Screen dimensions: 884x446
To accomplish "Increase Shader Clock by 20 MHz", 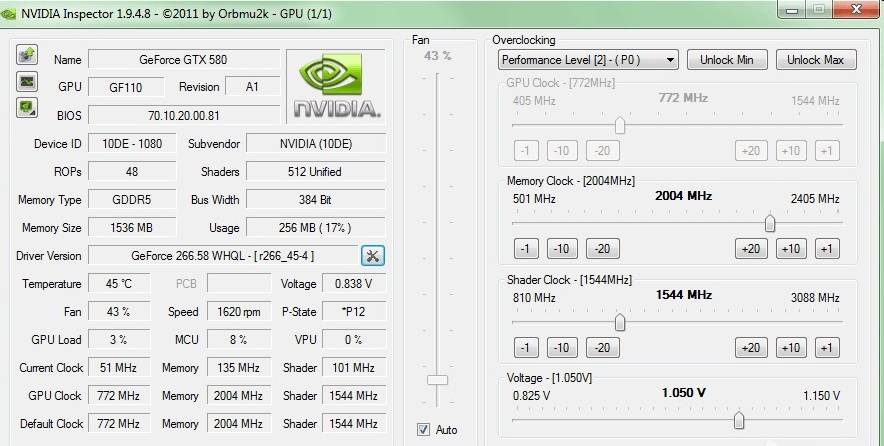I will (x=751, y=347).
